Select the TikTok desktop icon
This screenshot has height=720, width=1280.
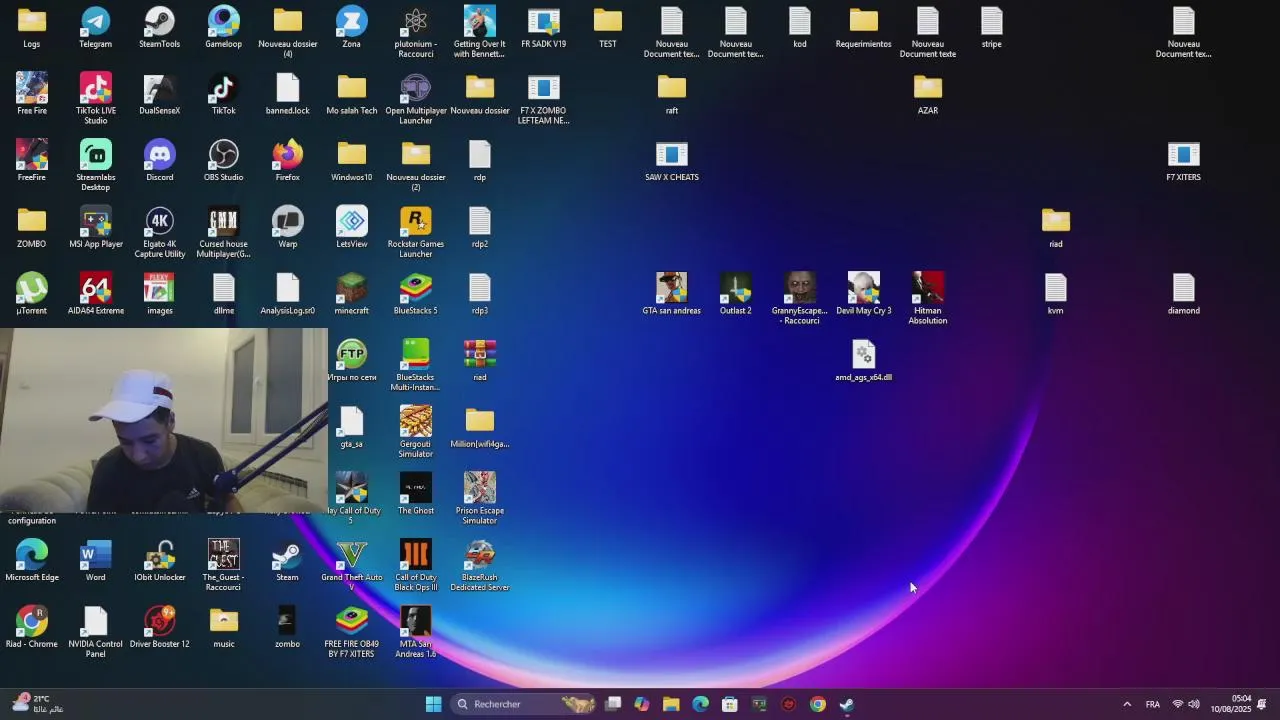(x=224, y=94)
